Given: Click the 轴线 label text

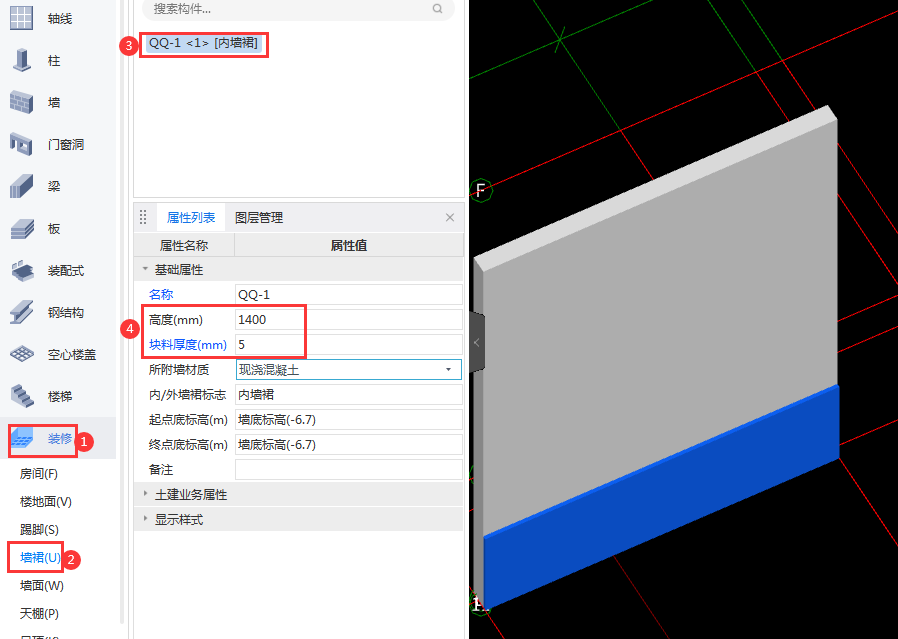Looking at the screenshot, I should coord(60,19).
